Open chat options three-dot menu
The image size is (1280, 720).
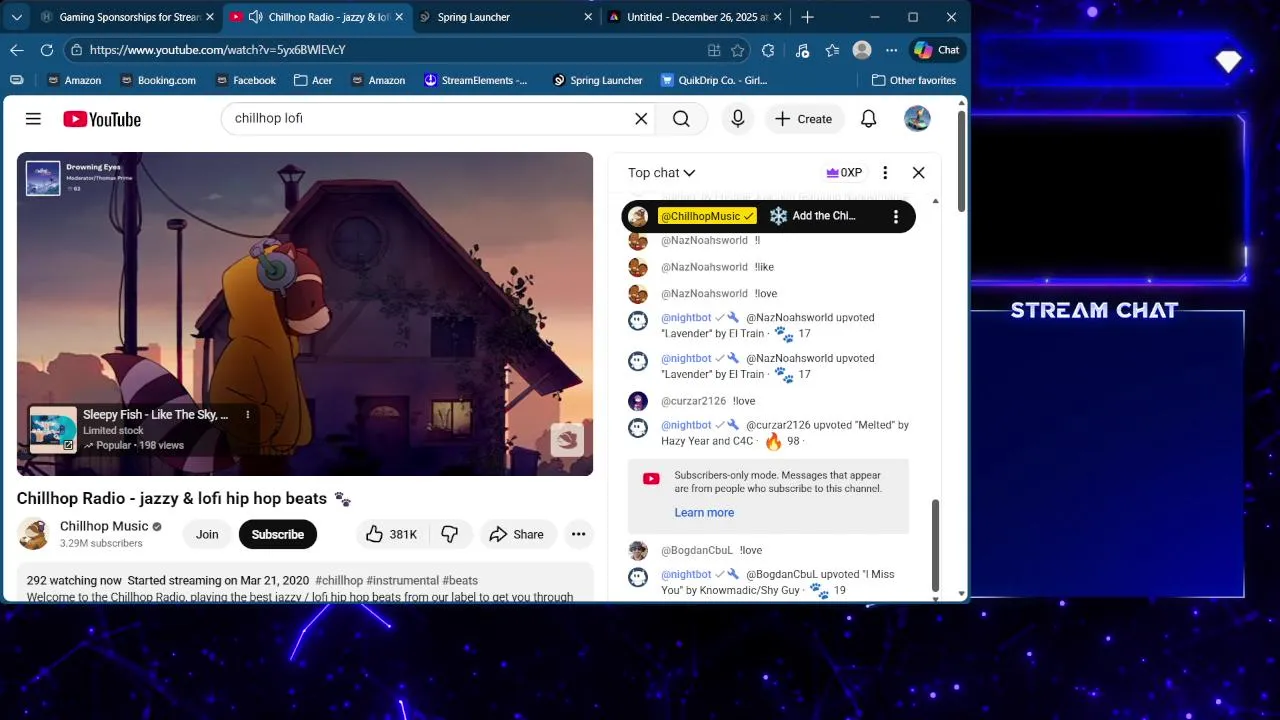pos(885,172)
